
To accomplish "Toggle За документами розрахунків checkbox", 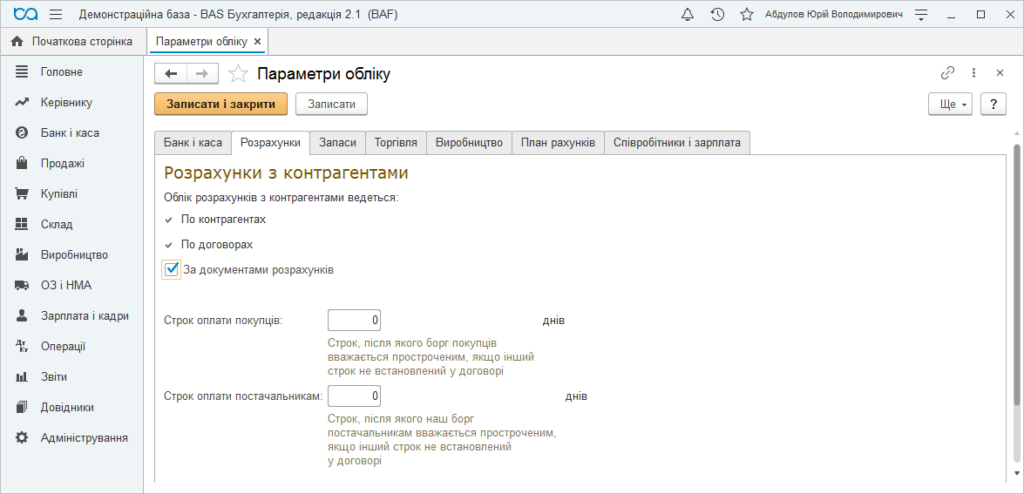I will click(x=172, y=269).
